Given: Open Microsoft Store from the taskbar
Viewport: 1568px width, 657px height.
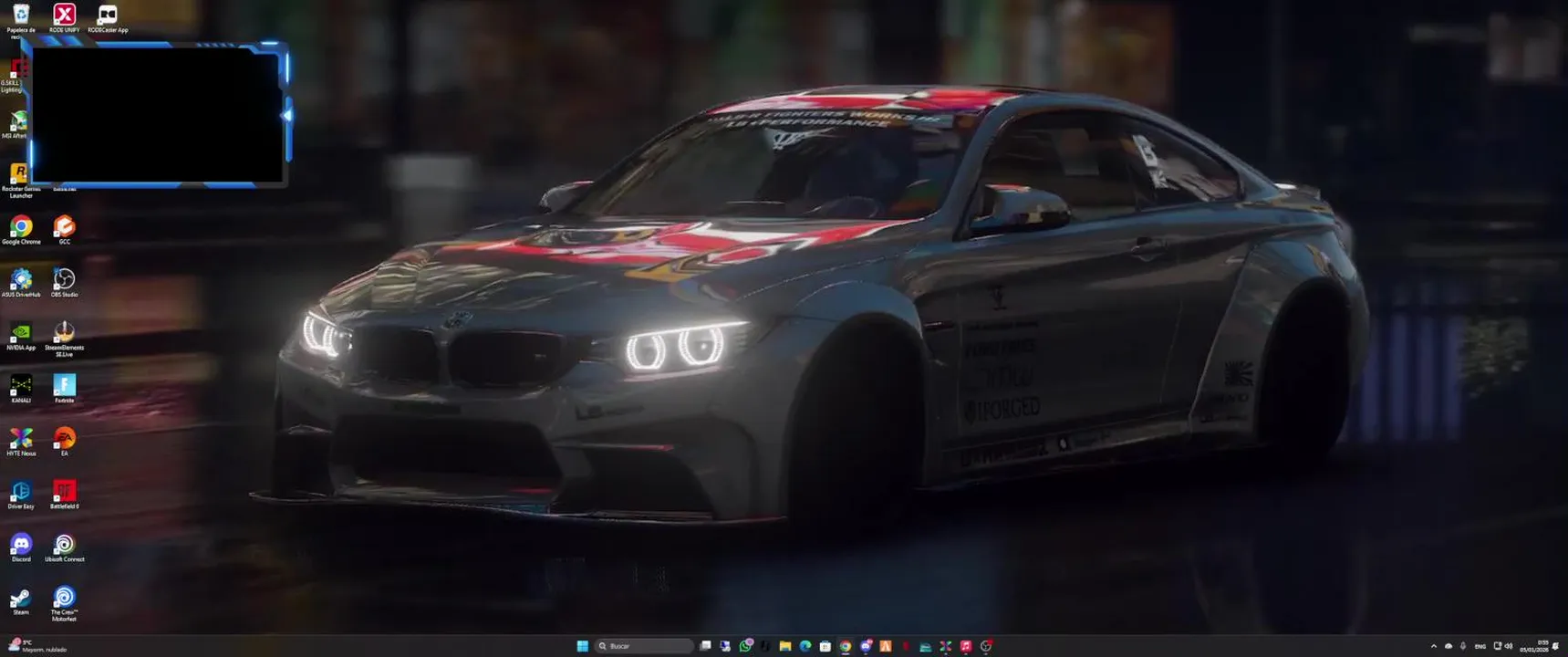Looking at the screenshot, I should pos(826,646).
